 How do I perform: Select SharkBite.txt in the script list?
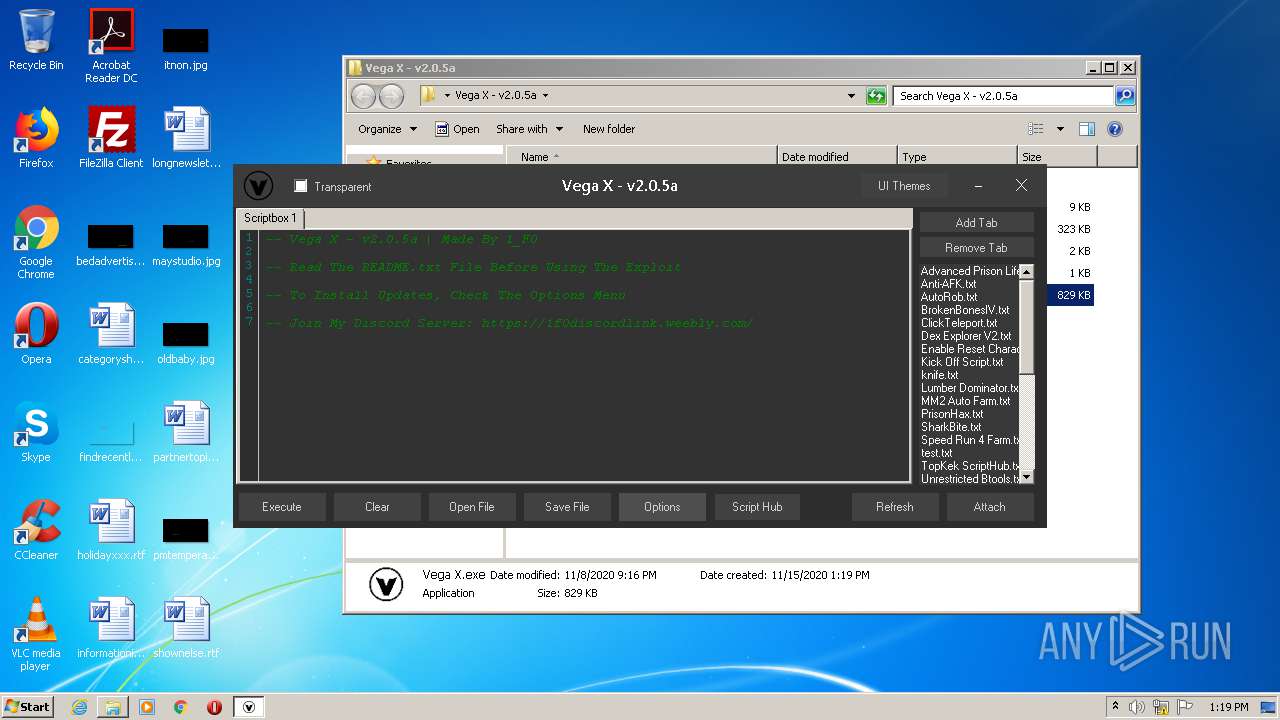pos(951,427)
